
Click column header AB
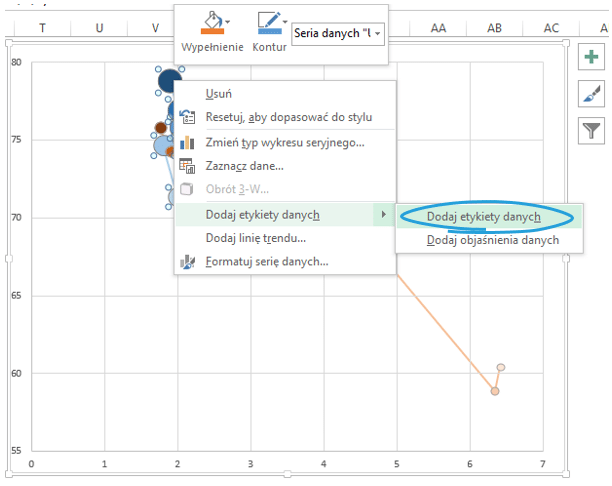click(x=494, y=29)
